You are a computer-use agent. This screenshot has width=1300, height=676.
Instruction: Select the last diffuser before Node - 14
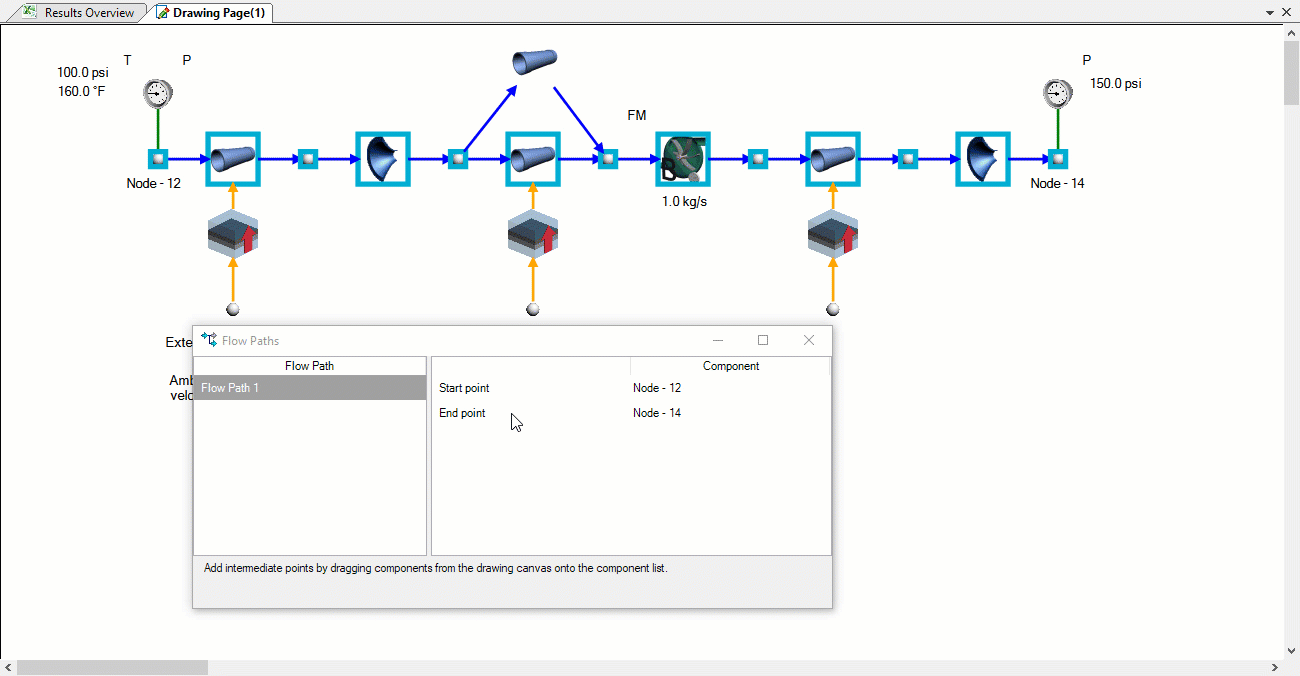click(x=983, y=159)
